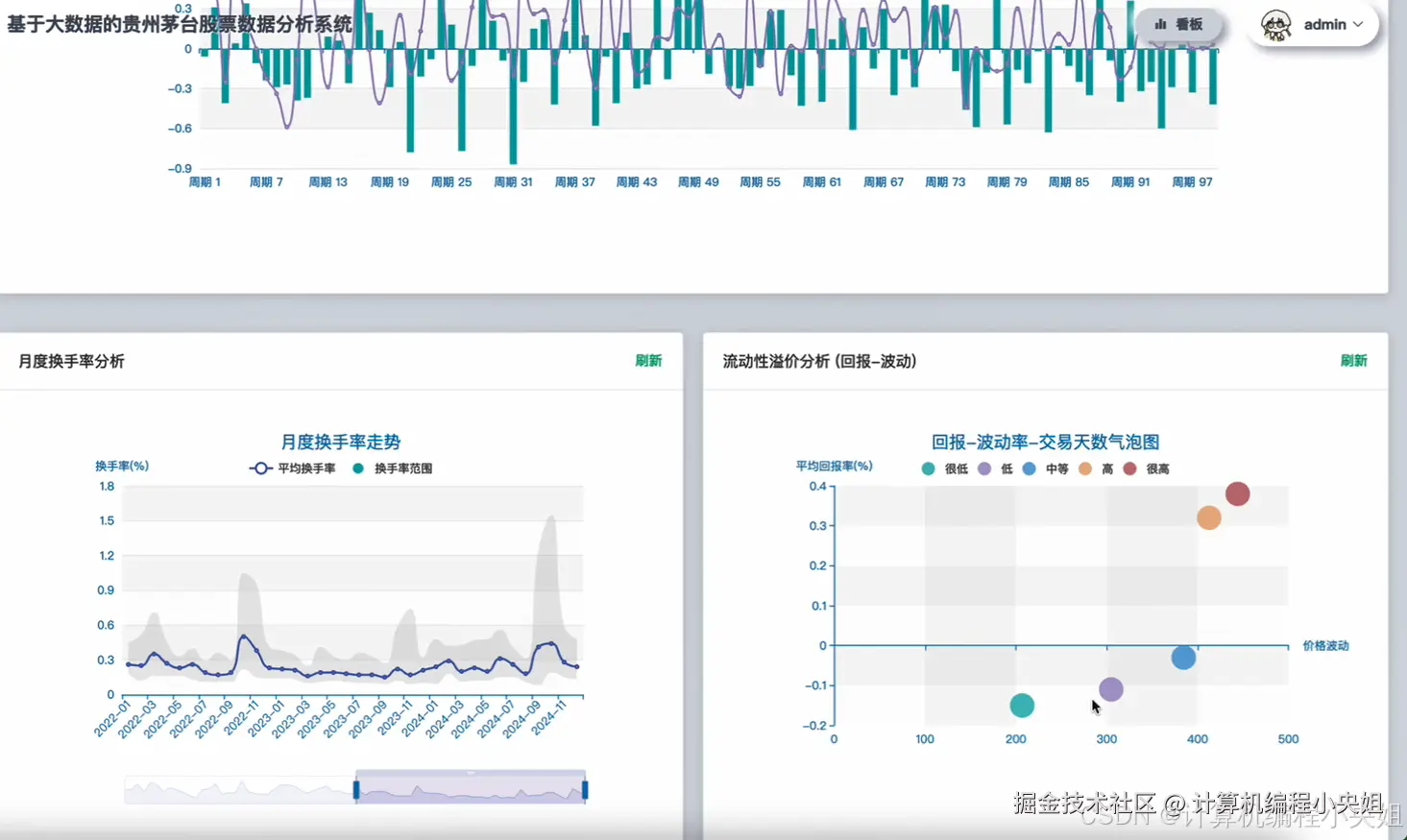Click the 周期 49 axis label

tap(698, 181)
